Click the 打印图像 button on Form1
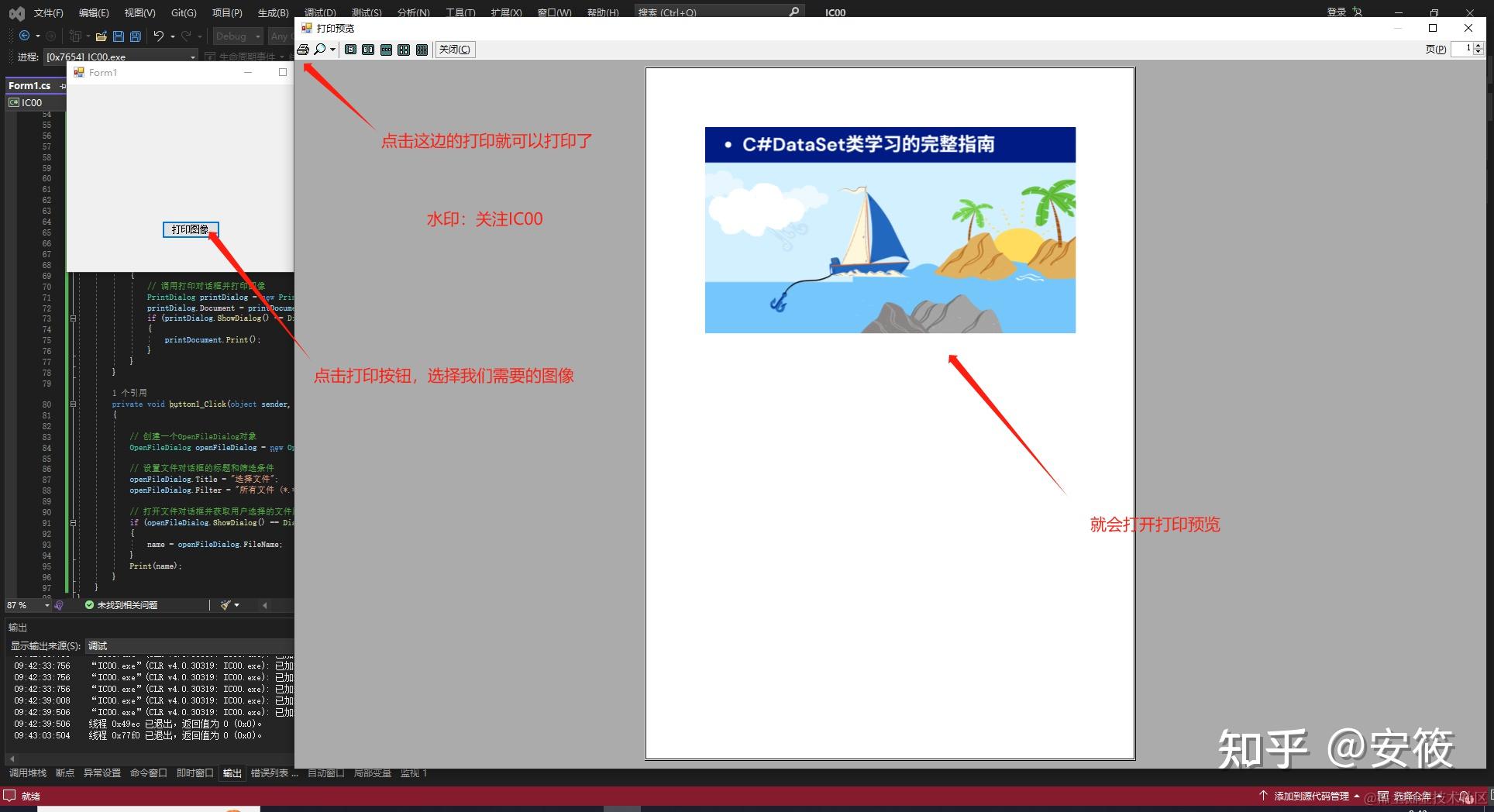 tap(191, 229)
